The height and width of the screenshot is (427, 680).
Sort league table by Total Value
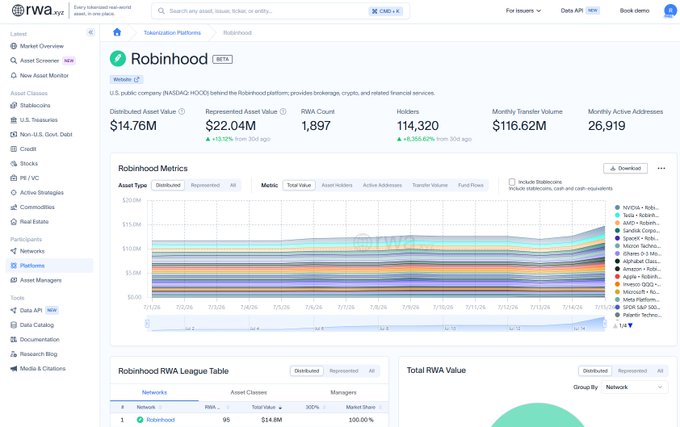[267, 407]
